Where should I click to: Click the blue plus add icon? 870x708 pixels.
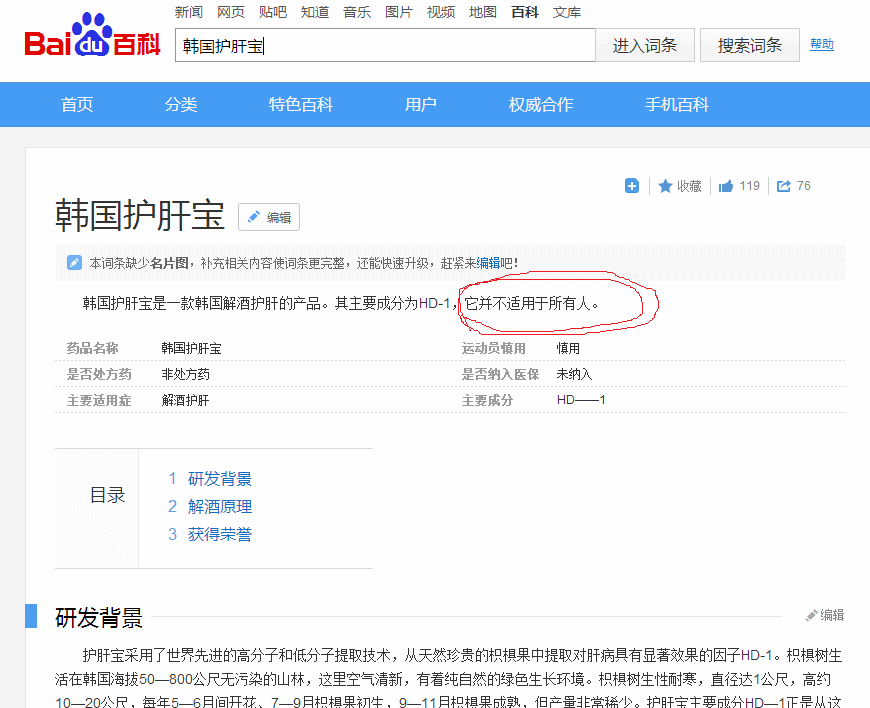point(631,186)
